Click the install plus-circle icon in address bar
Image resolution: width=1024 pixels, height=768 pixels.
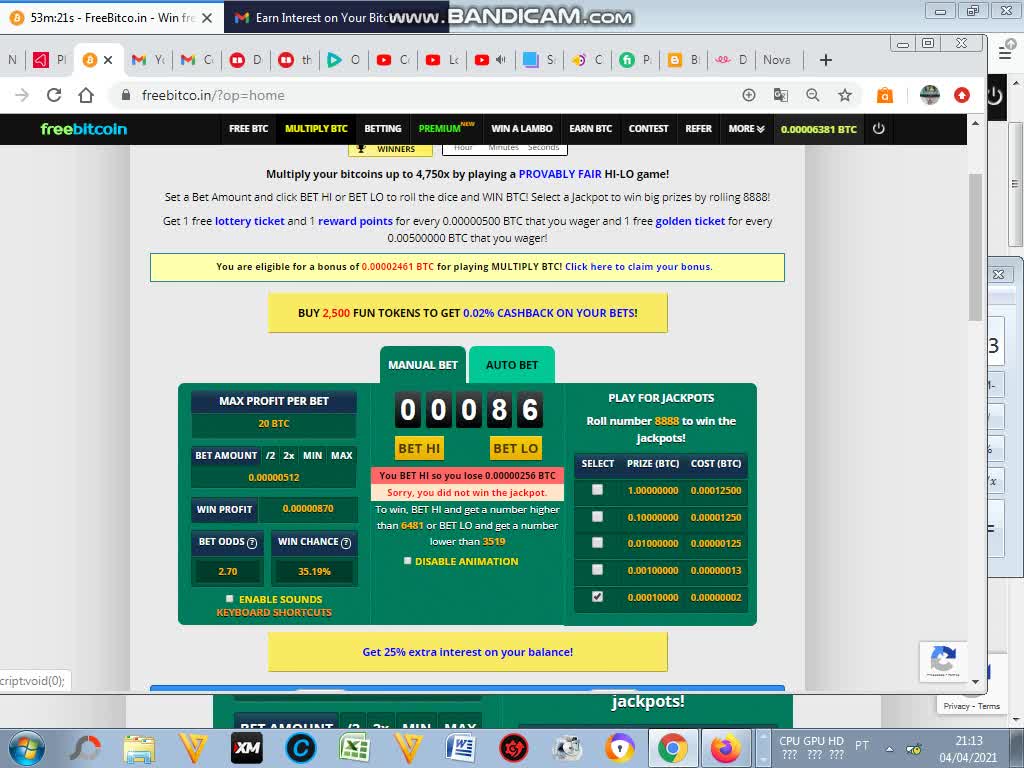pos(749,95)
